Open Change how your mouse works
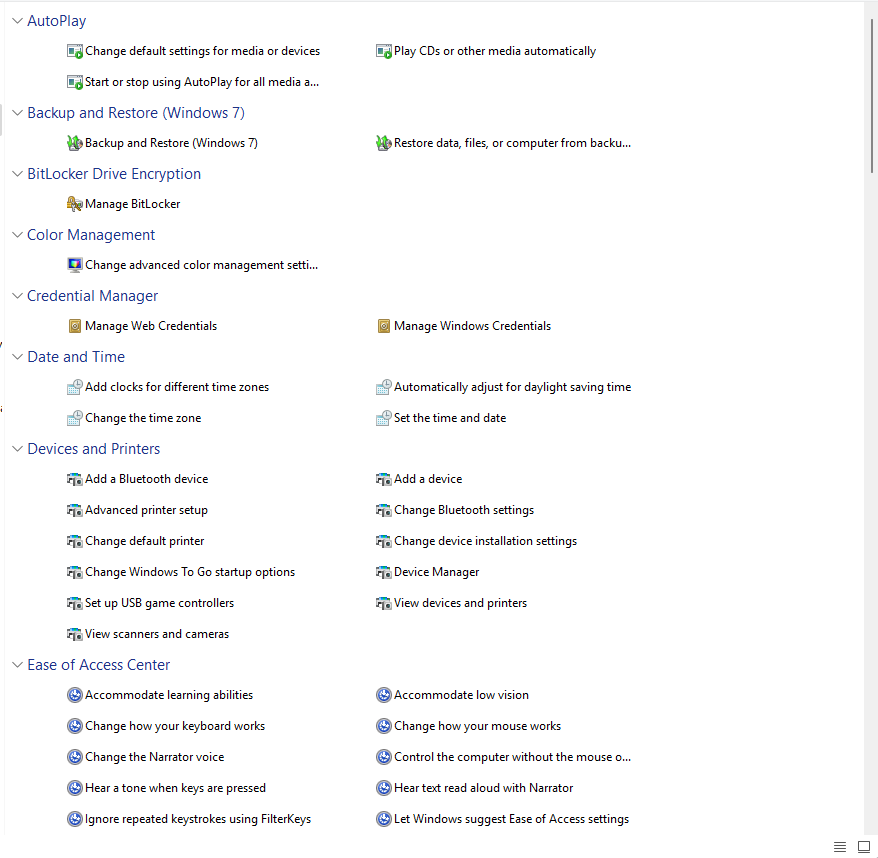 tap(477, 726)
